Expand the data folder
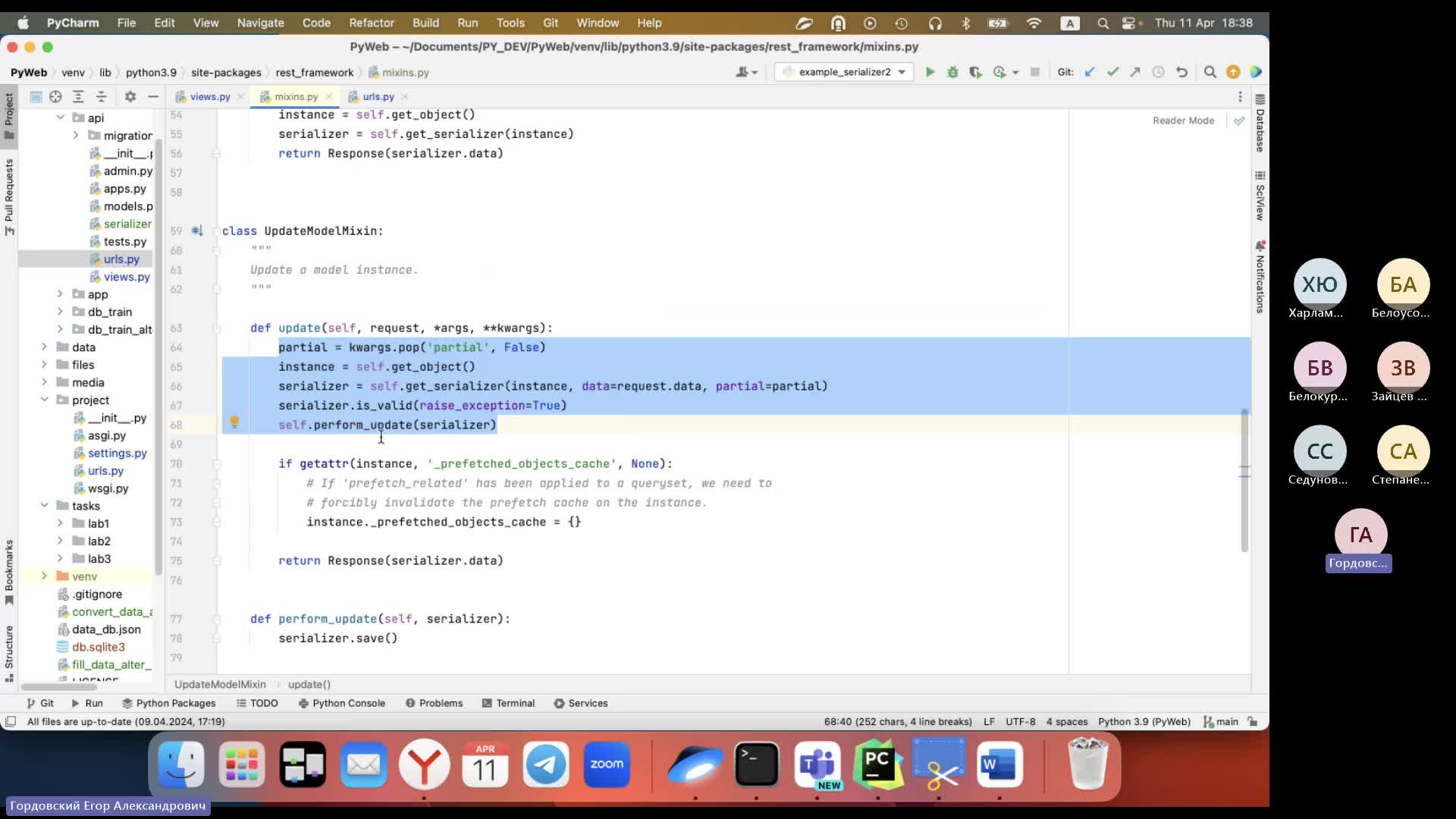 (44, 347)
